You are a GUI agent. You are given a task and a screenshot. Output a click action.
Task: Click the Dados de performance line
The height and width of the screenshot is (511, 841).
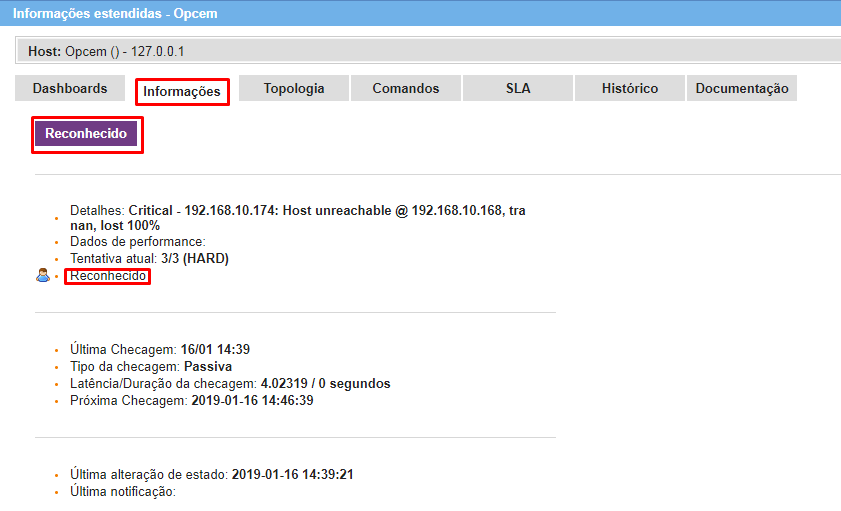137,242
